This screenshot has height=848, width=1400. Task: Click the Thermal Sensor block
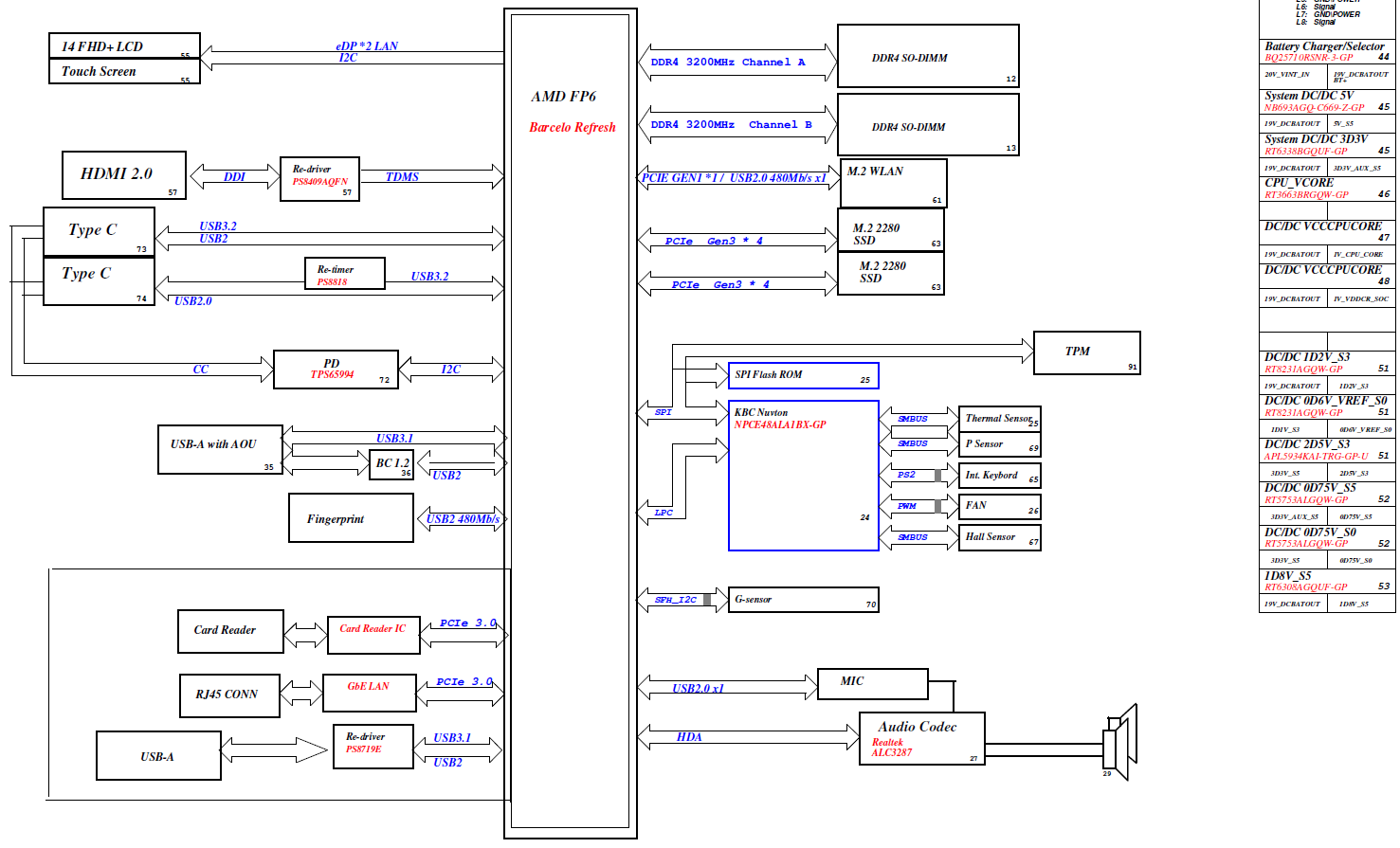click(999, 419)
